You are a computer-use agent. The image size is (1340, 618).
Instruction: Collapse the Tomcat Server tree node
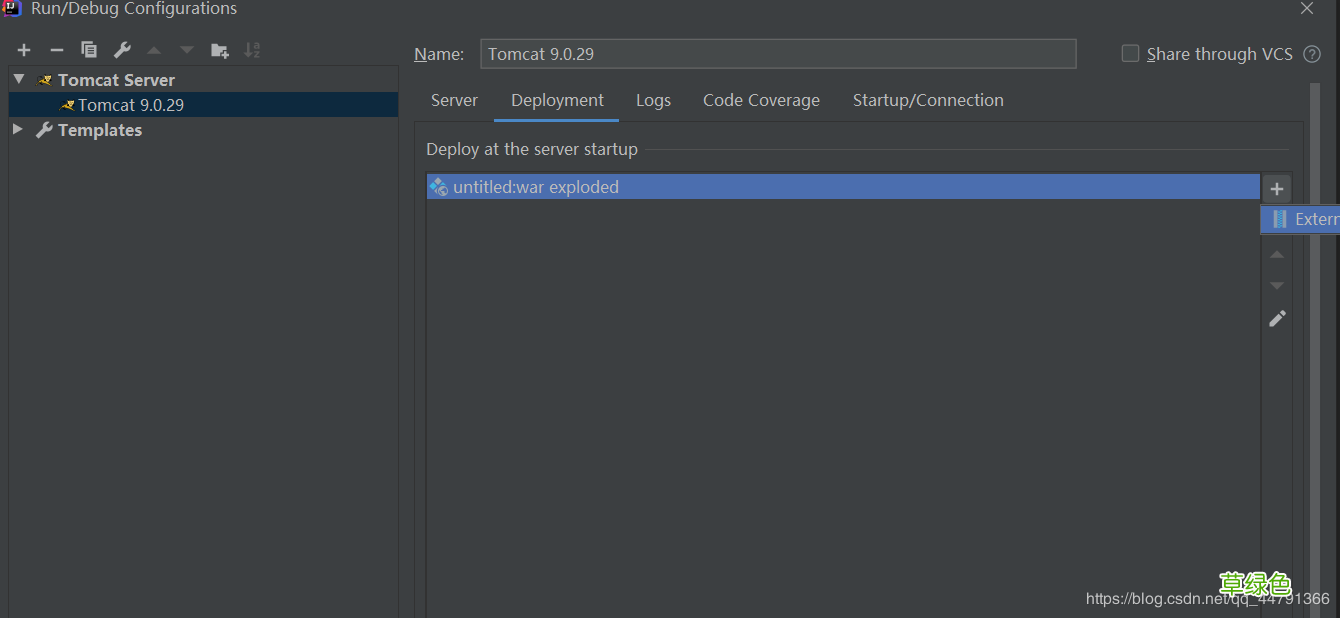pos(19,79)
